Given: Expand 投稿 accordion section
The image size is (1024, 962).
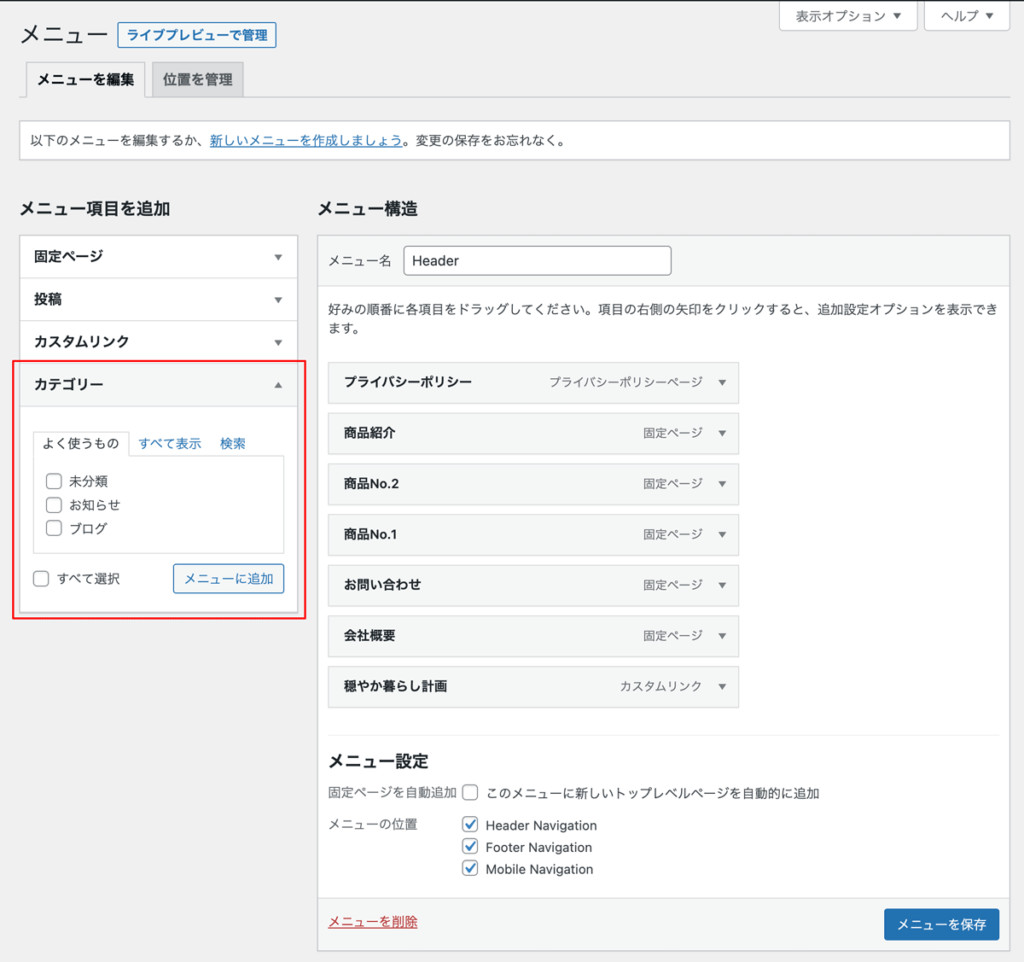Looking at the screenshot, I should [x=159, y=299].
